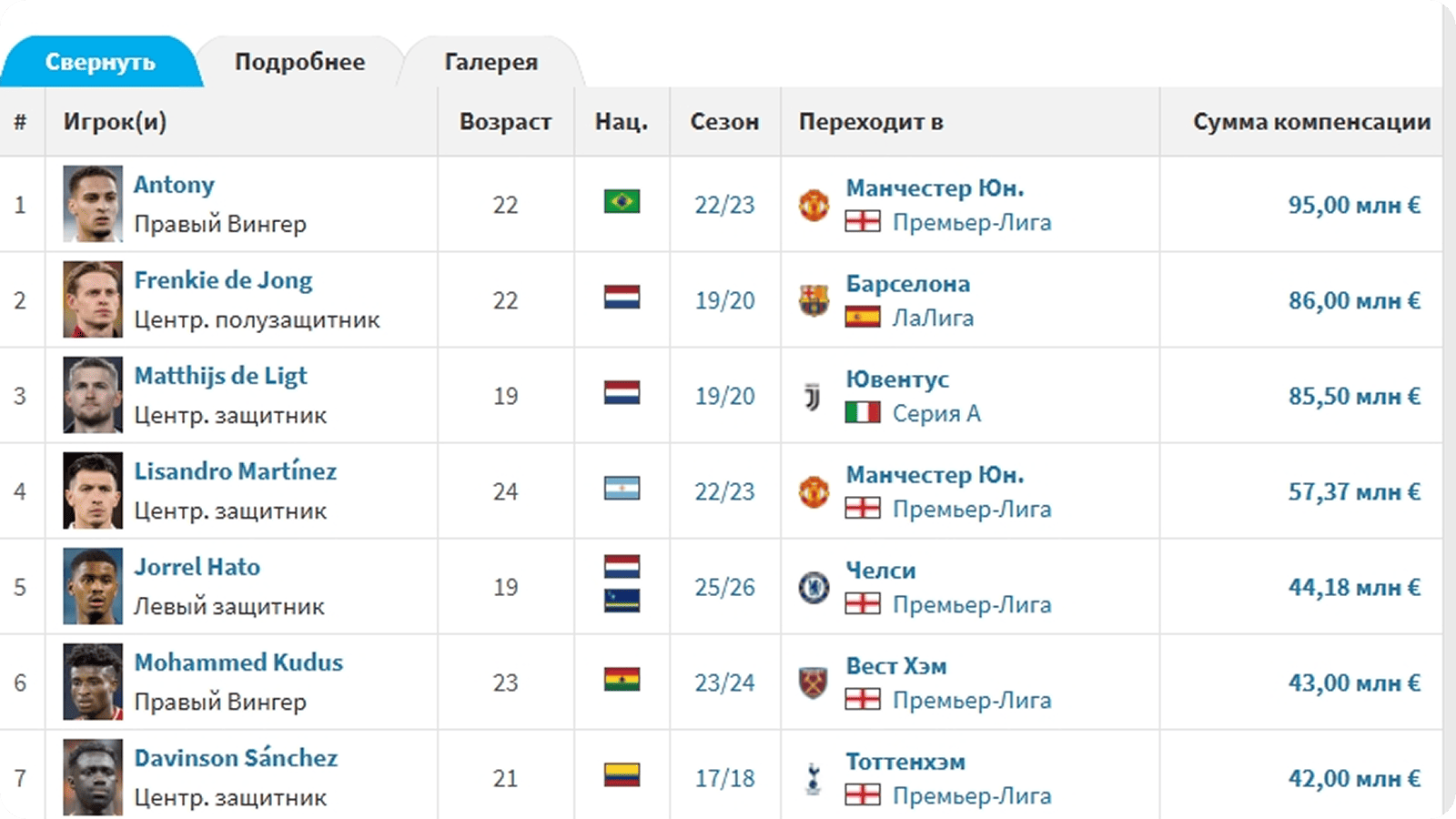Click Brazil flag in Antony's row

click(x=622, y=201)
